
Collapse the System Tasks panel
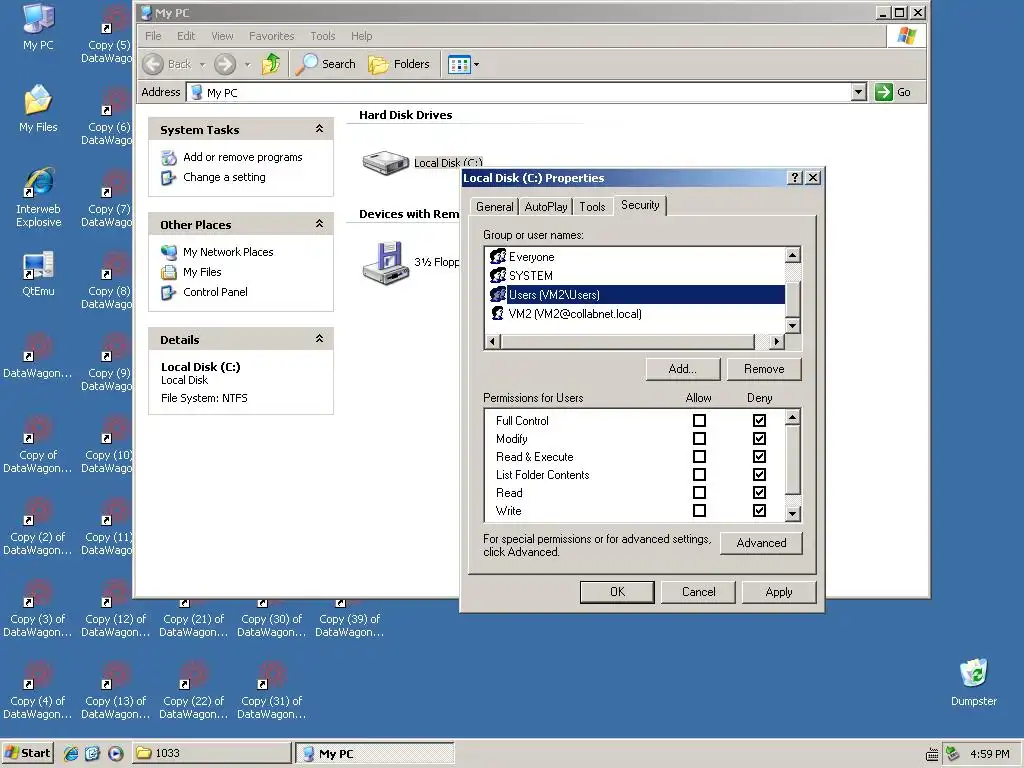tap(319, 129)
